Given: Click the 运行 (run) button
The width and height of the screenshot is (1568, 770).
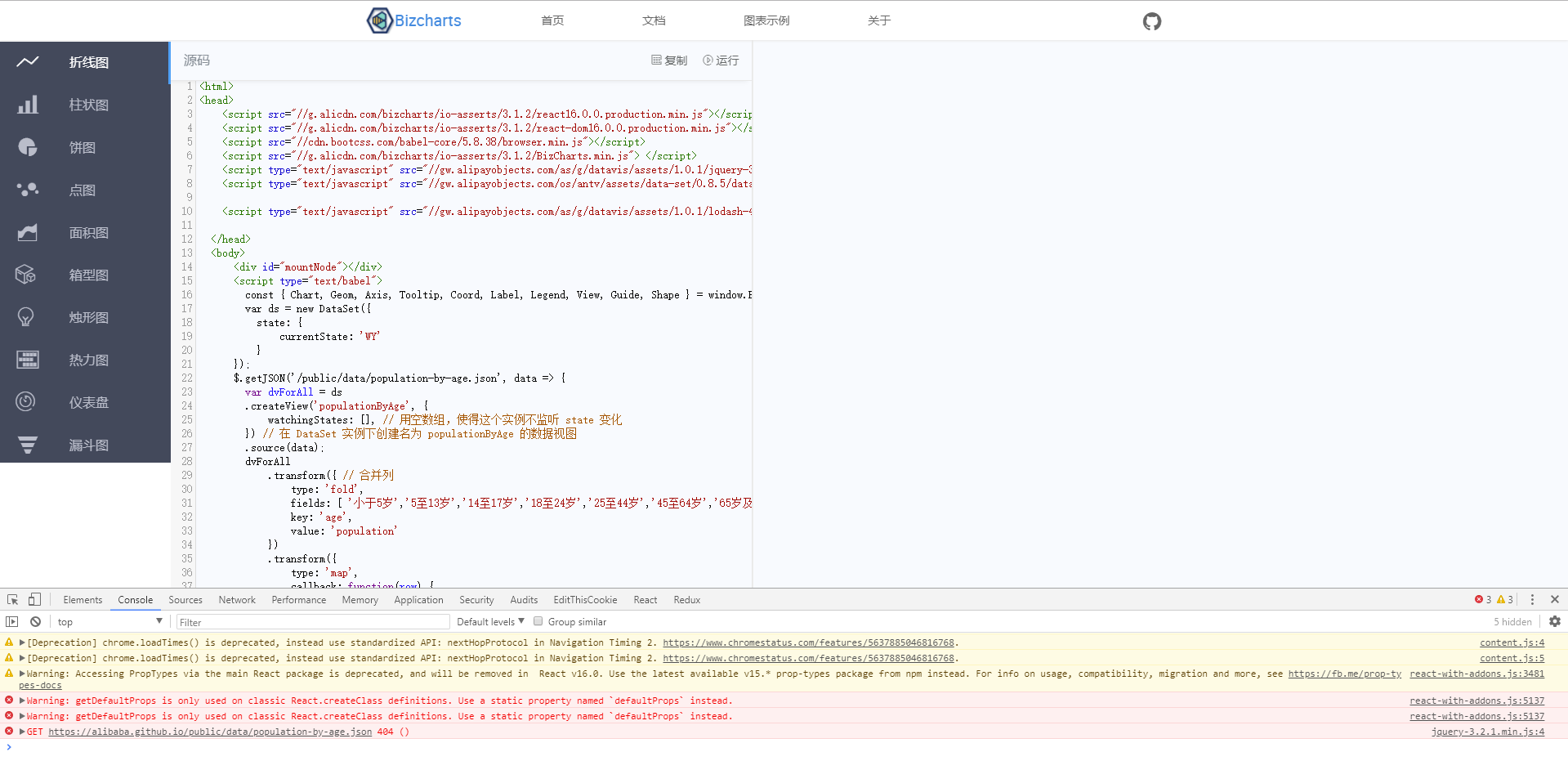Looking at the screenshot, I should 720,60.
